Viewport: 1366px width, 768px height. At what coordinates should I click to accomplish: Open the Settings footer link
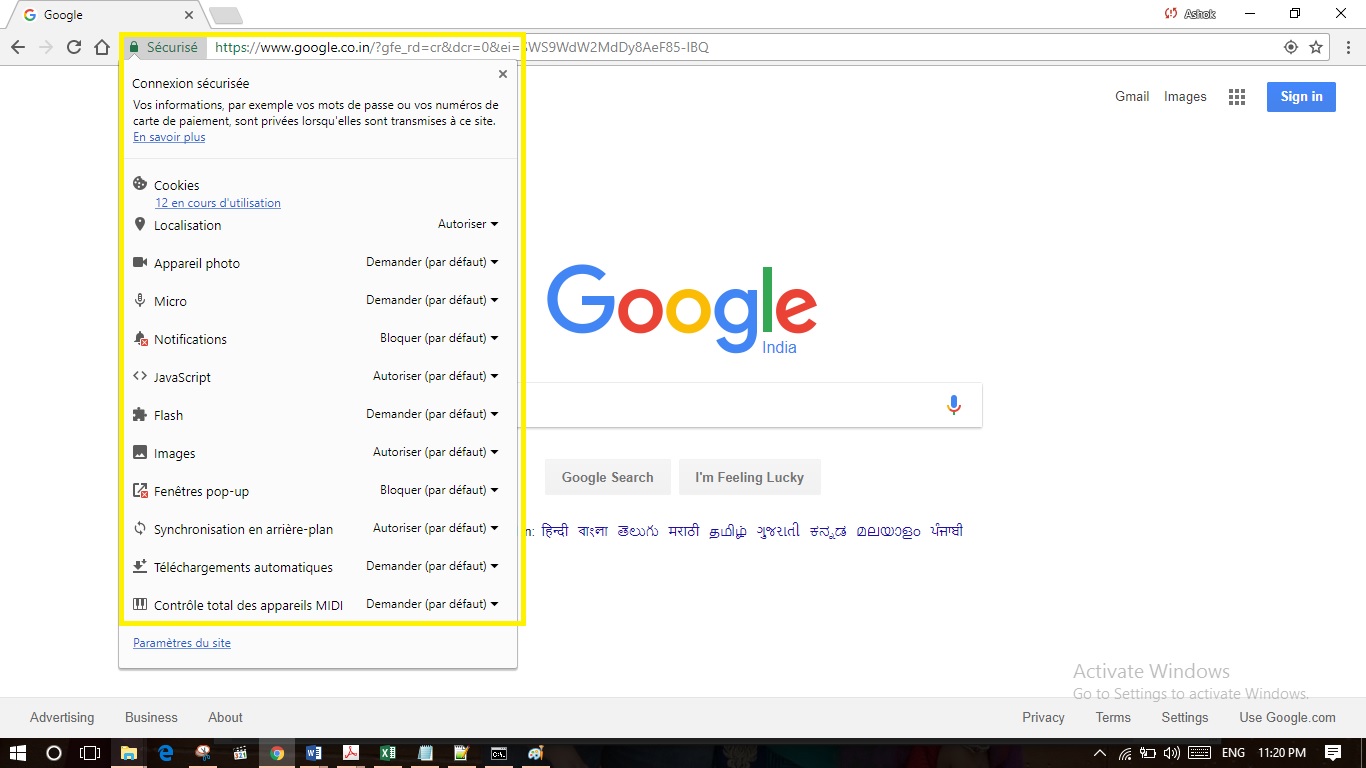point(1185,717)
